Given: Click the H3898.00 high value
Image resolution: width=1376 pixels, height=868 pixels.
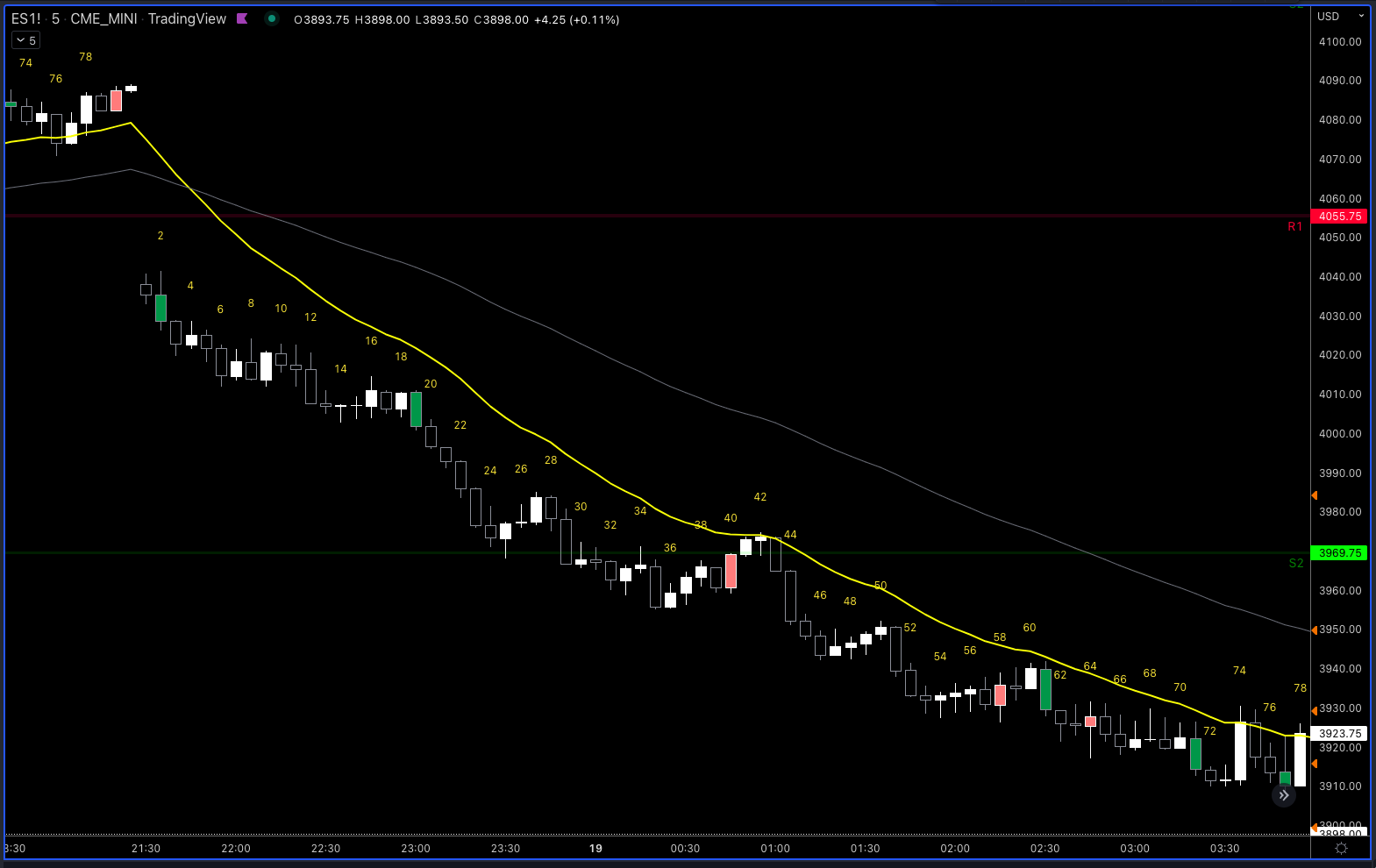Looking at the screenshot, I should pos(382,19).
